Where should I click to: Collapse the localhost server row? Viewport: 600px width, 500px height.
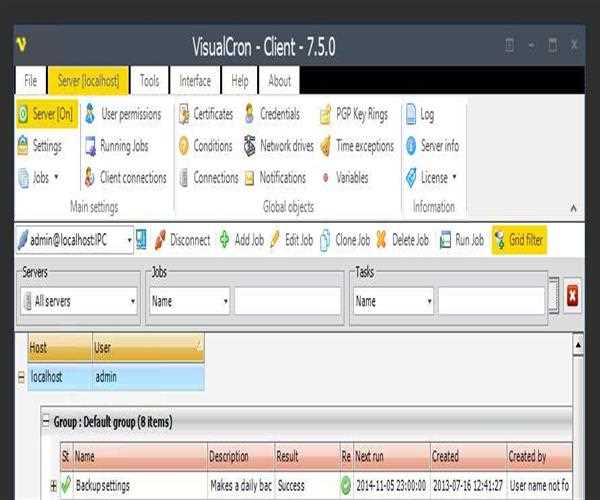(20, 377)
